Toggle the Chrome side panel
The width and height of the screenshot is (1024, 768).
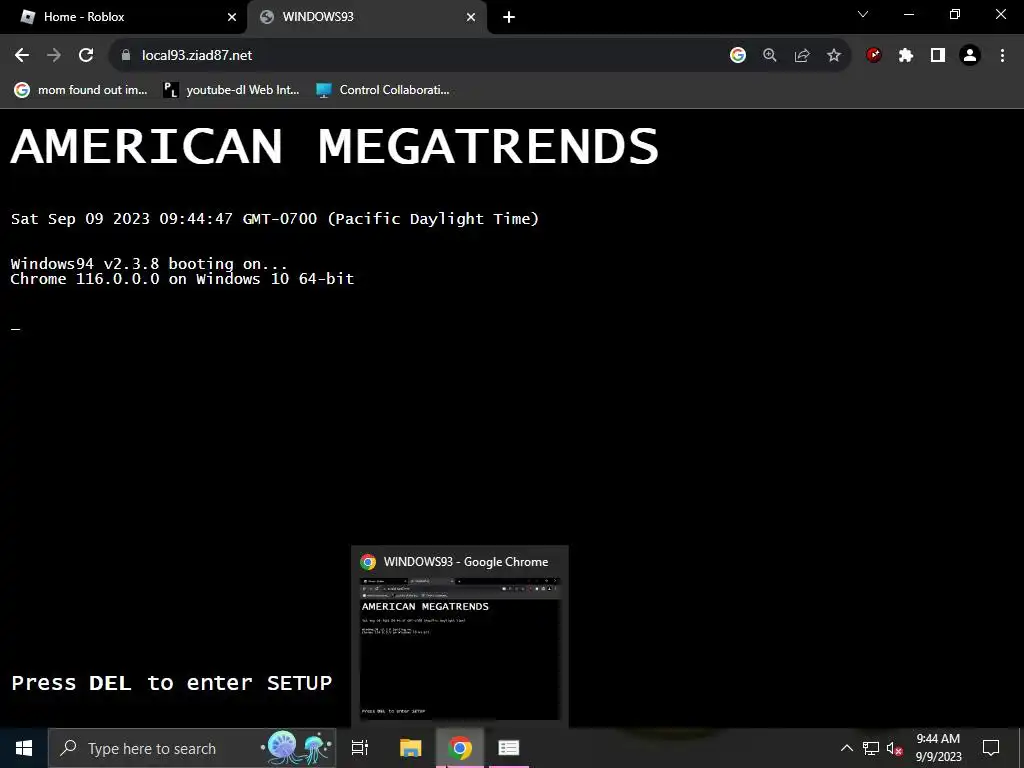(x=938, y=56)
